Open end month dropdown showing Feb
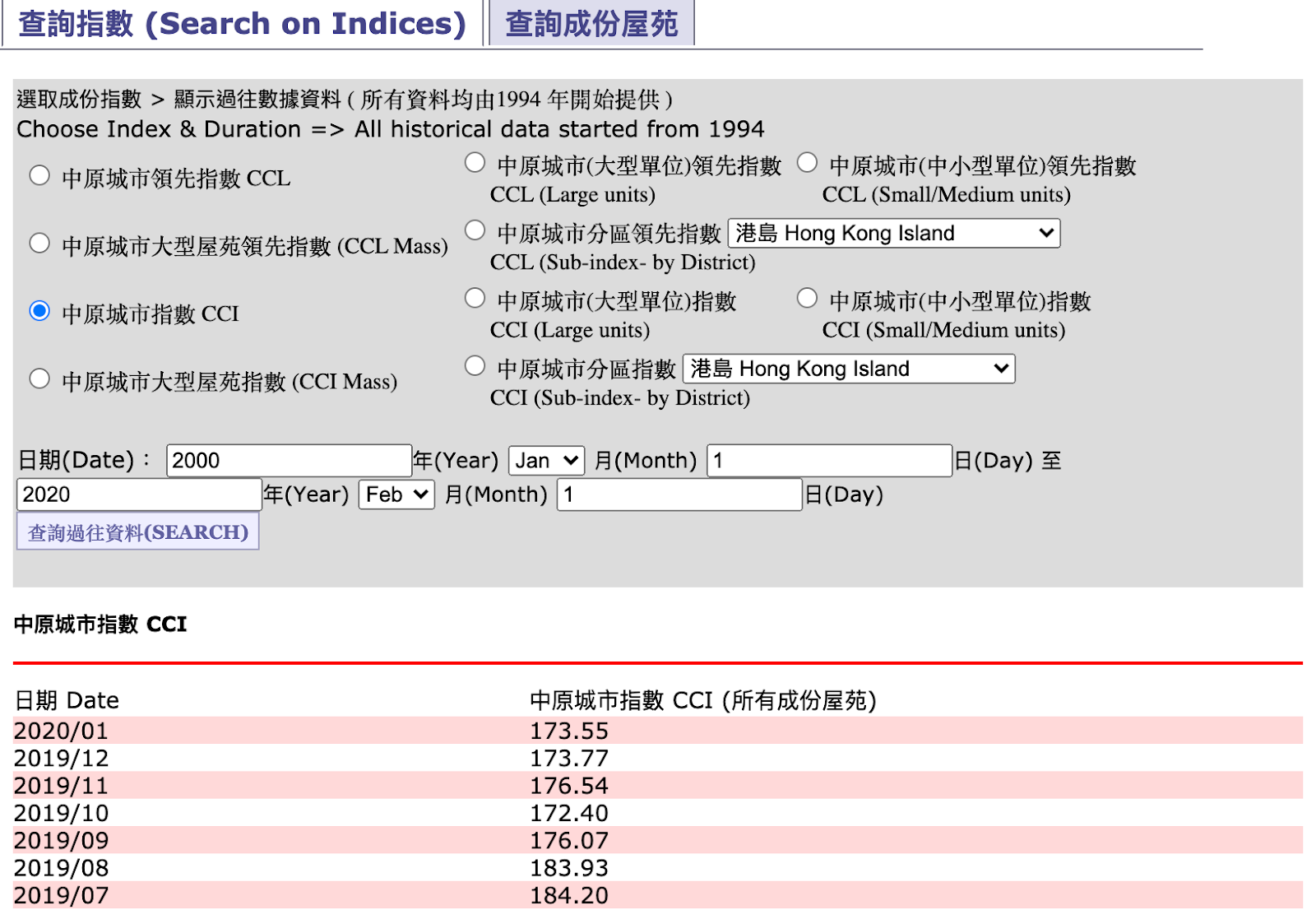The image size is (1316, 910). [396, 494]
